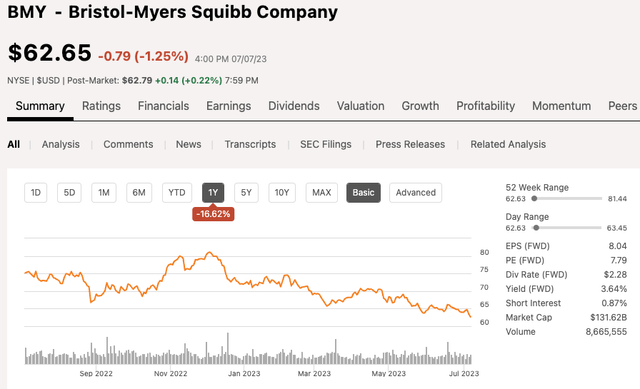Select the active 1Y range button
640x389 pixels.
point(213,193)
